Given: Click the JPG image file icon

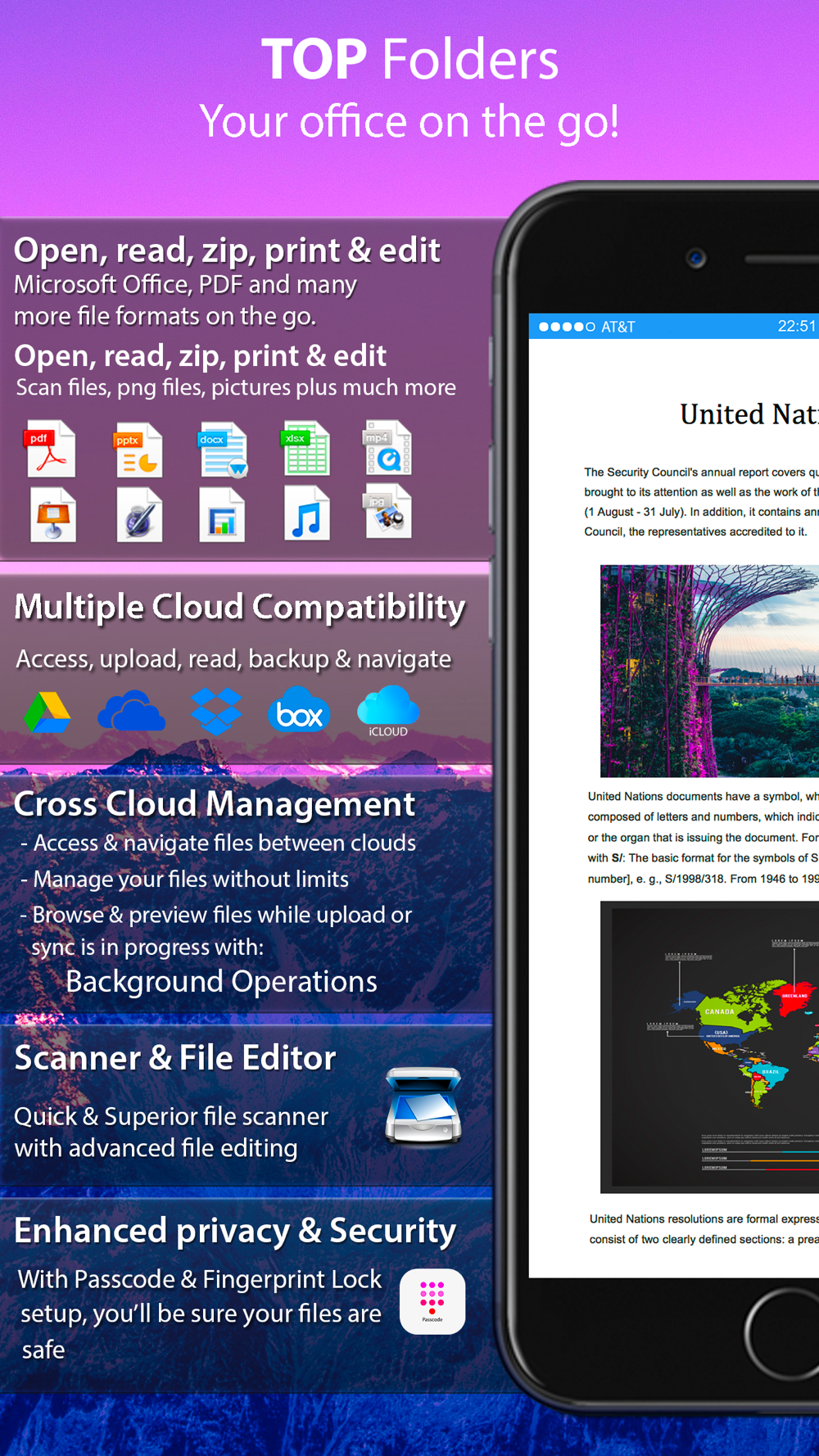Looking at the screenshot, I should (x=388, y=511).
